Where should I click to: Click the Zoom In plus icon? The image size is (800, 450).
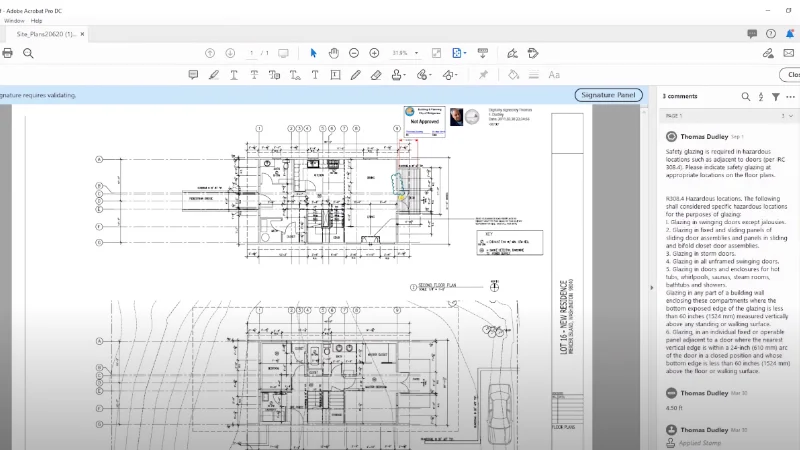coord(374,53)
